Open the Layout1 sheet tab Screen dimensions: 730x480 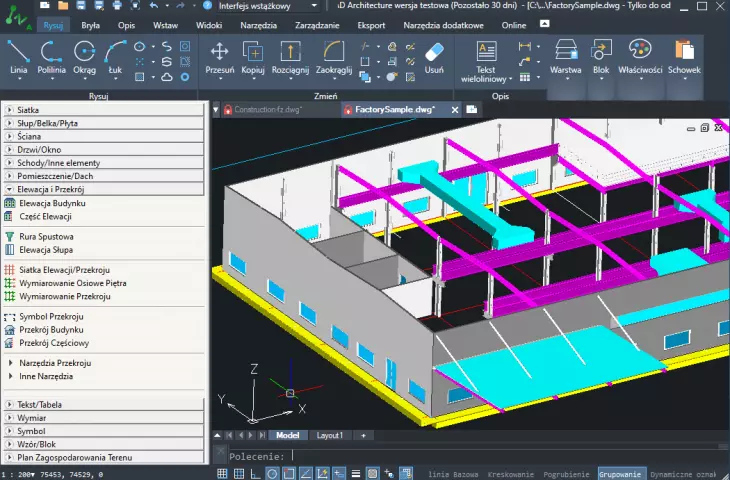pos(330,435)
